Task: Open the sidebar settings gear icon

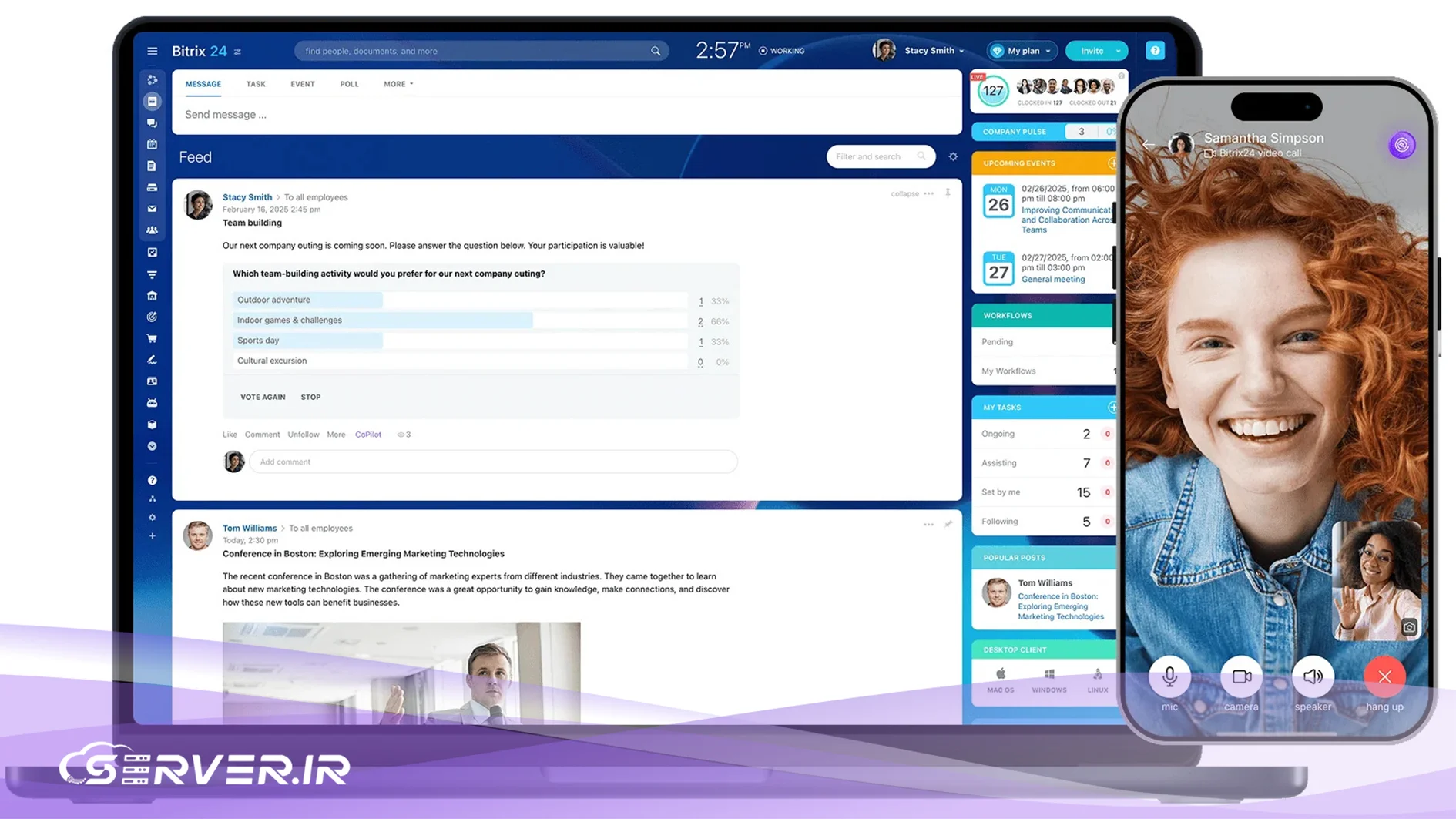Action: (152, 517)
